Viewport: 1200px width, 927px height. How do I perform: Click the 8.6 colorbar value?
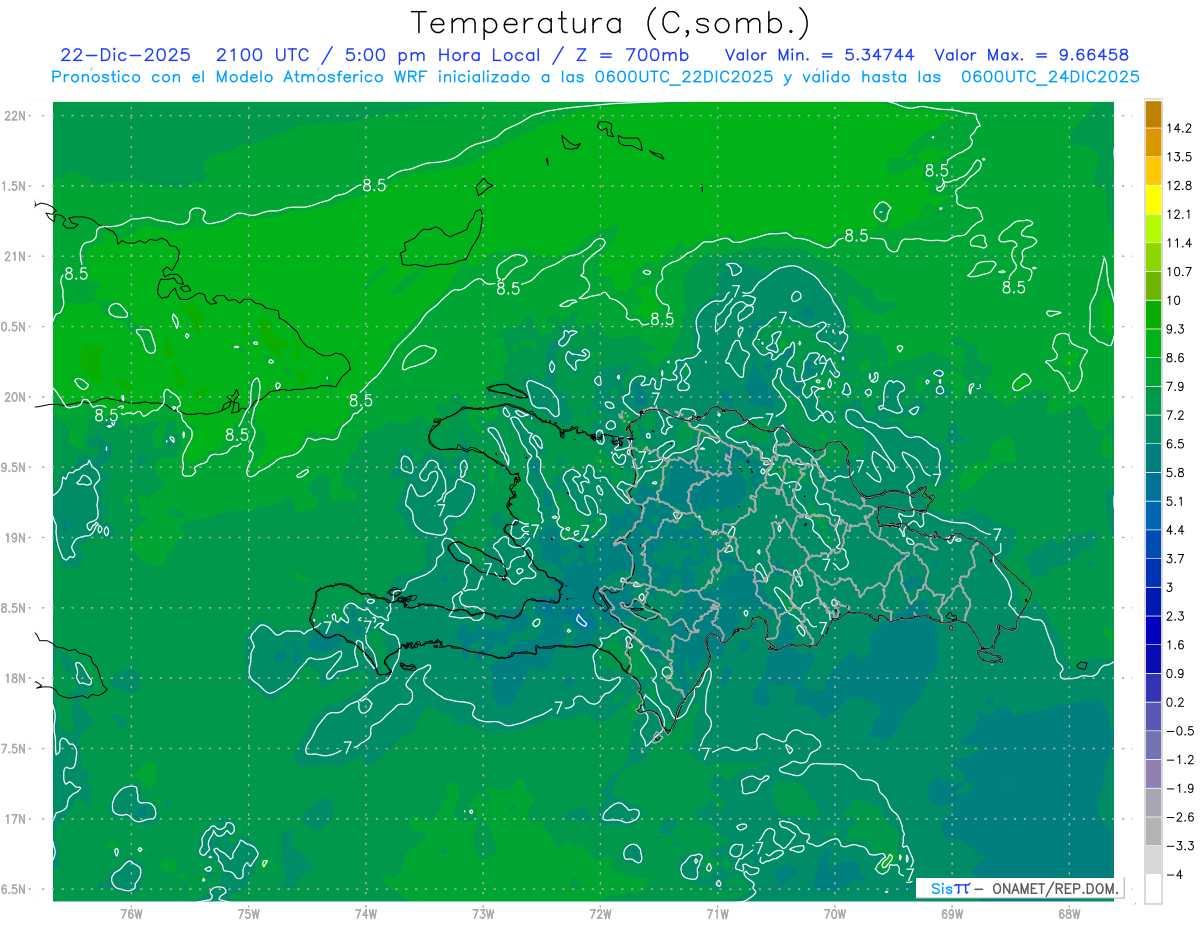(x=1176, y=358)
